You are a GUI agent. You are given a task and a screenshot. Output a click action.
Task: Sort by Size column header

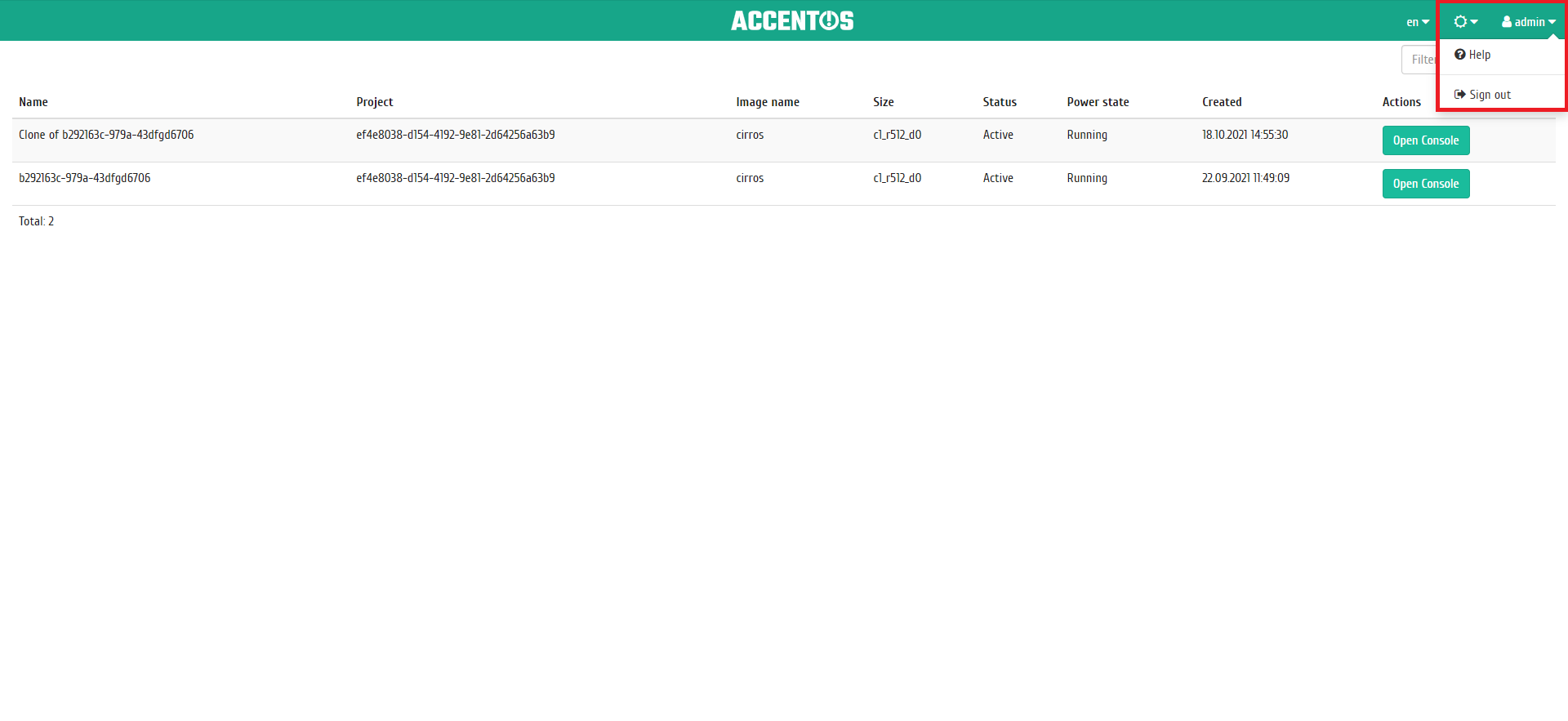click(884, 102)
